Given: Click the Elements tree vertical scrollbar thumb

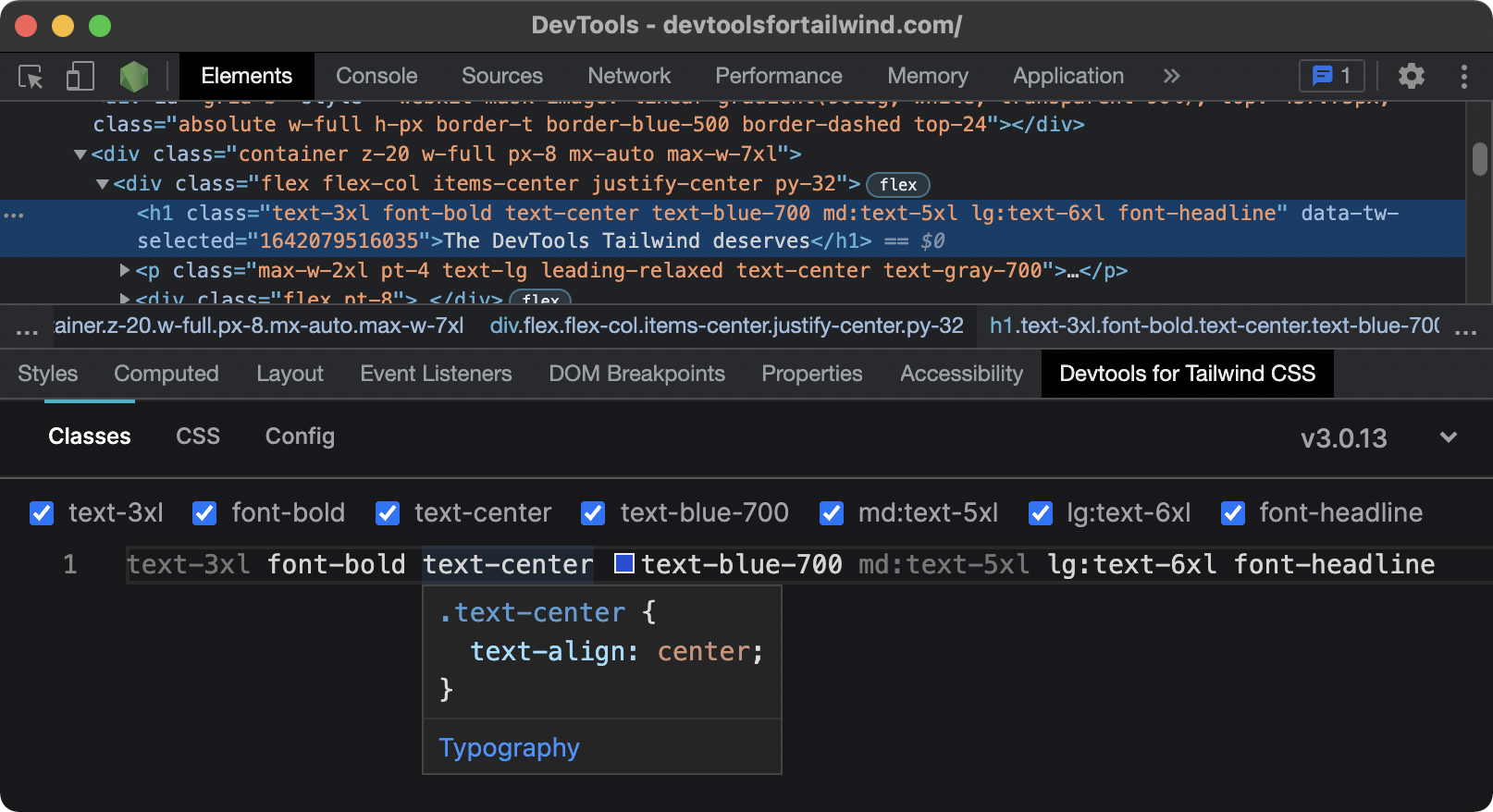Looking at the screenshot, I should [1480, 158].
